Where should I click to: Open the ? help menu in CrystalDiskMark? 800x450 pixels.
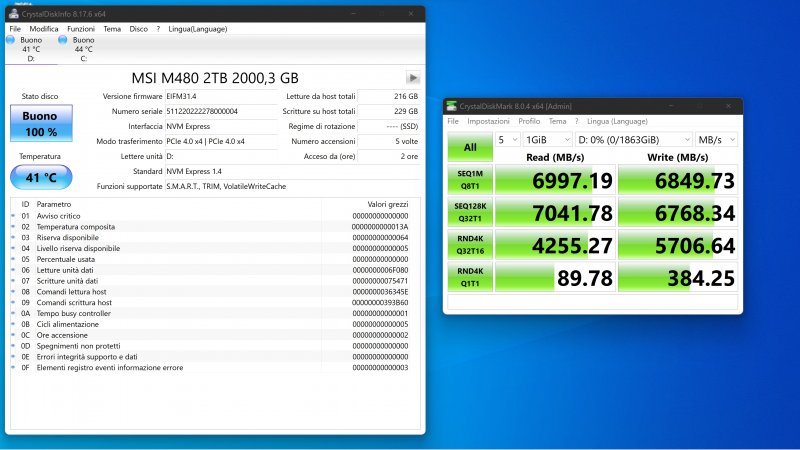[x=577, y=121]
